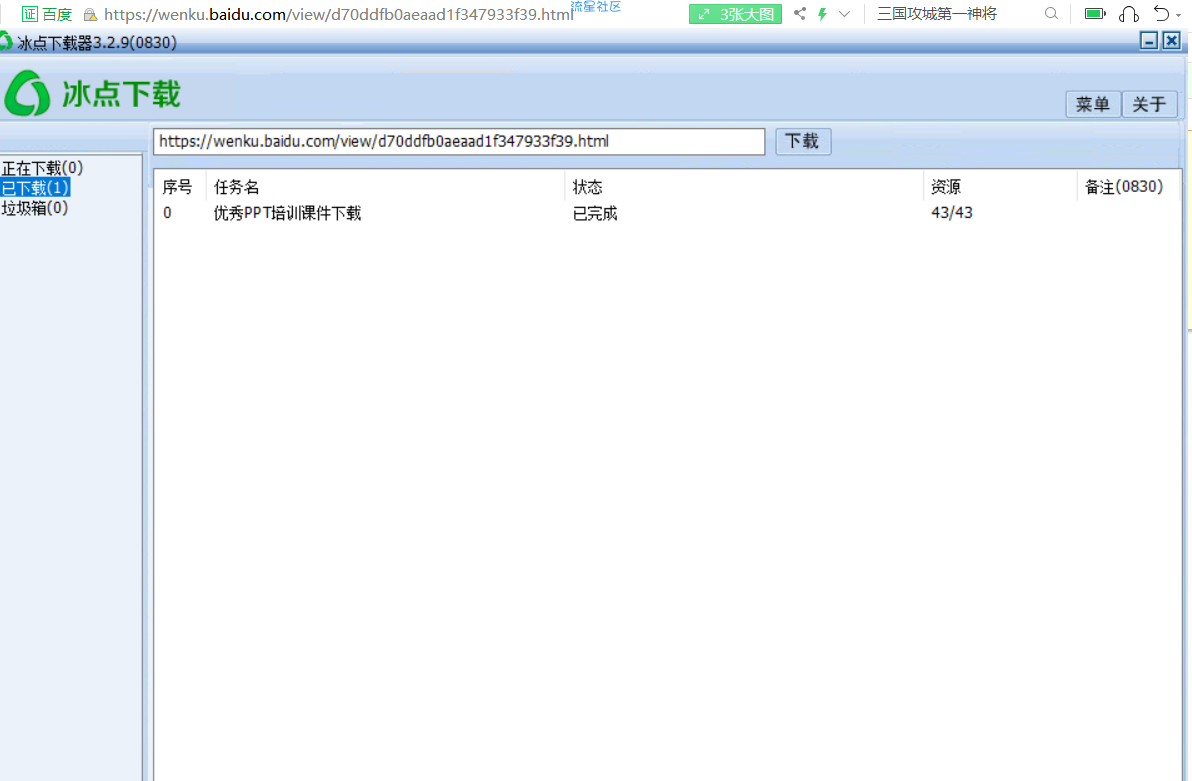Viewport: 1192px width, 781px height.
Task: Open the dropdown arrow next to undo icon
Action: tap(1178, 15)
